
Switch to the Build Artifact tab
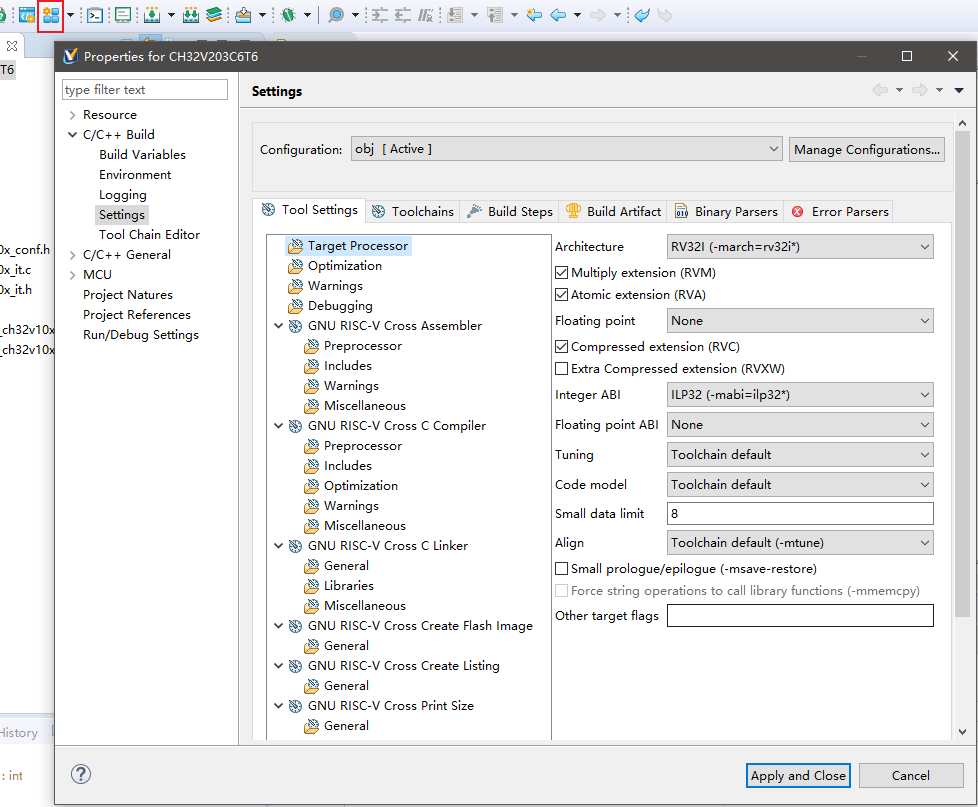pyautogui.click(x=613, y=211)
